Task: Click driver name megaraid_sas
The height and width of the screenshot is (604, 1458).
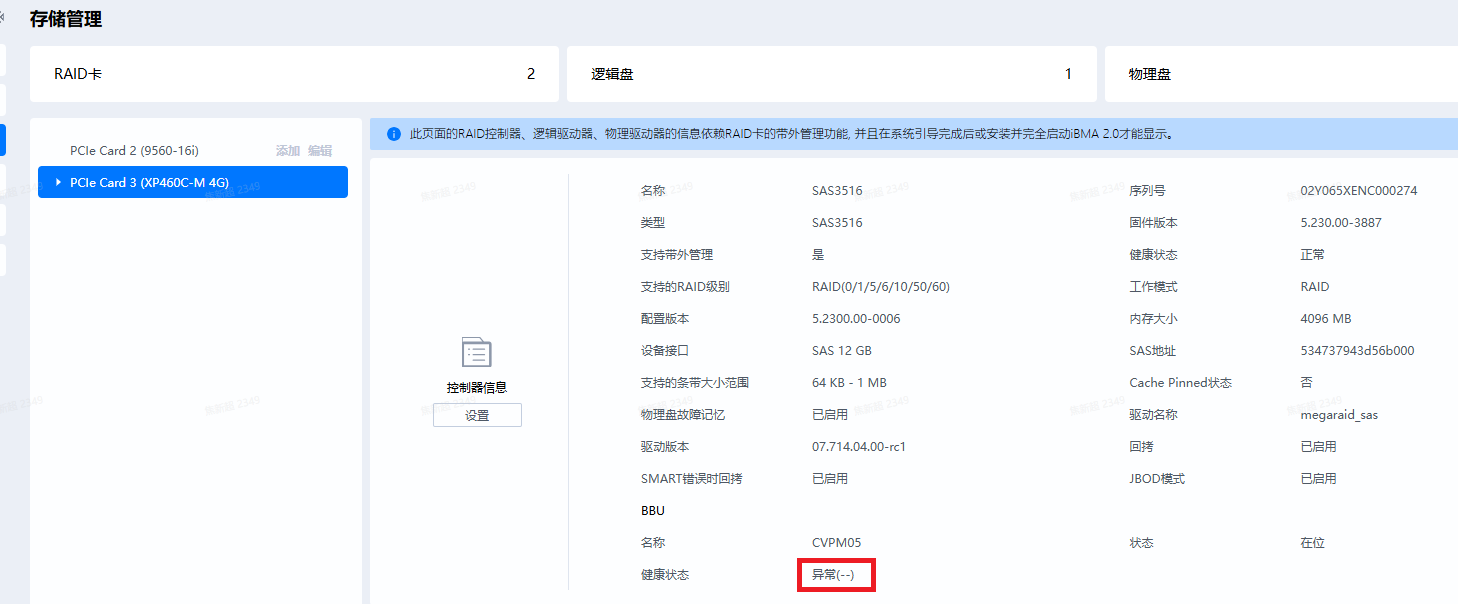Action: click(1338, 415)
